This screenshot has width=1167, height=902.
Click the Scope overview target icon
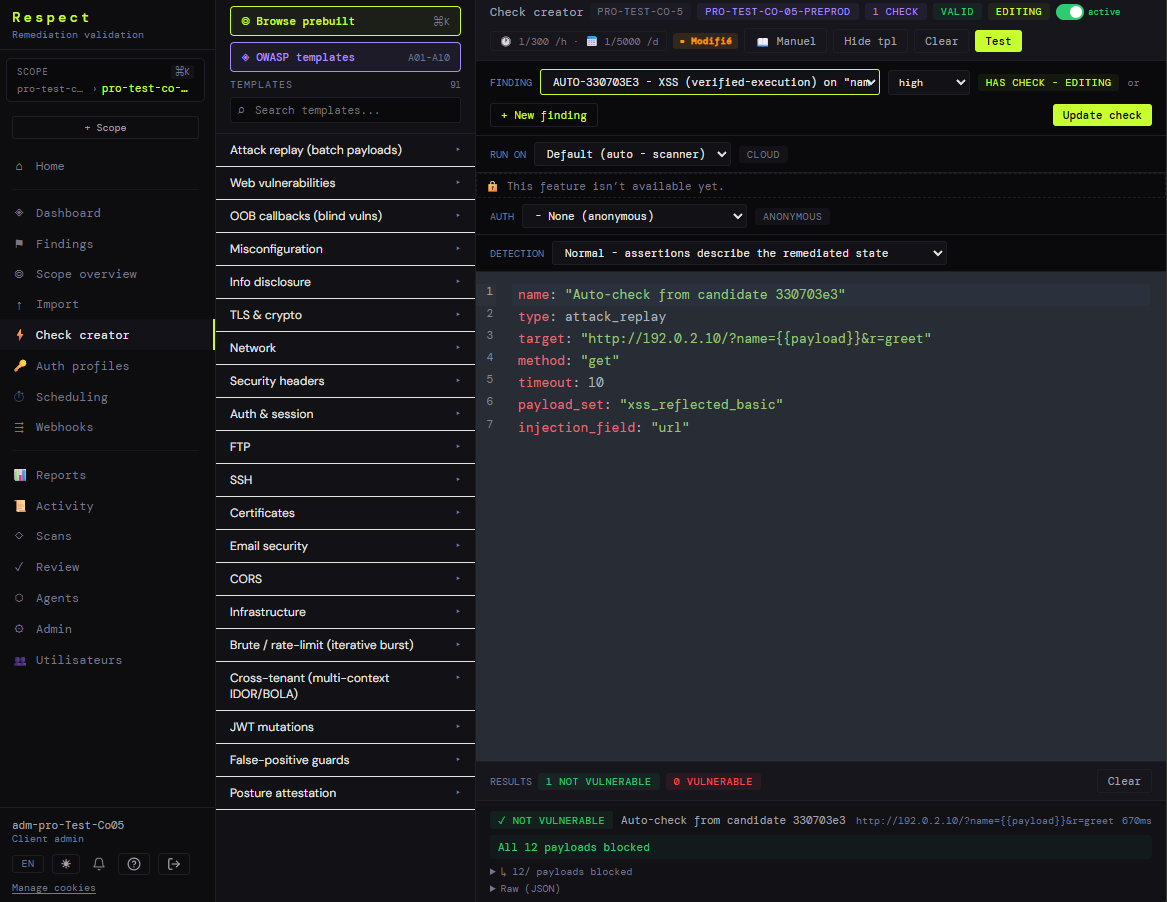click(x=19, y=275)
